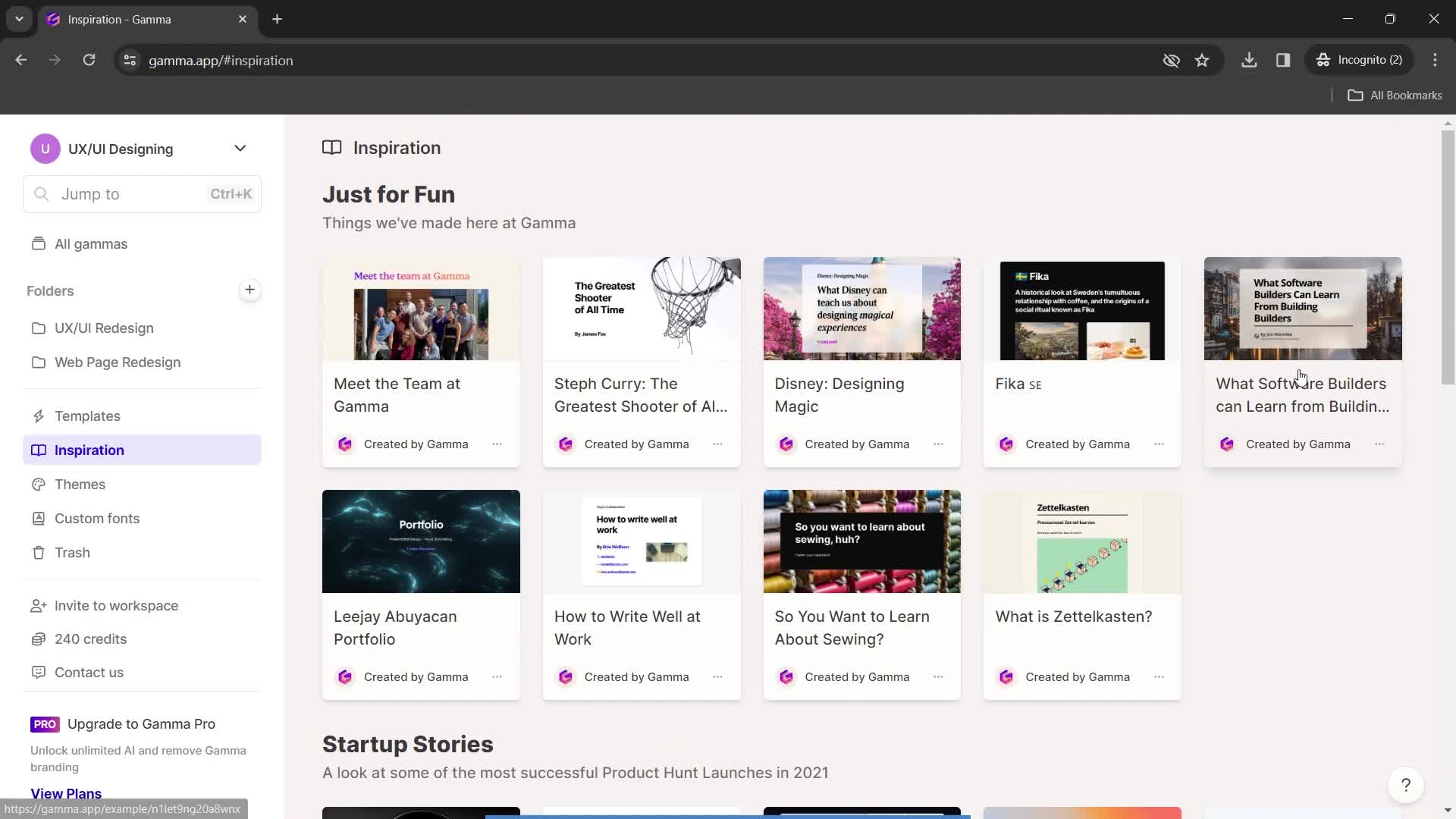The height and width of the screenshot is (819, 1456).
Task: Open What Software Builders Can Learn thumbnail
Action: tap(1303, 309)
